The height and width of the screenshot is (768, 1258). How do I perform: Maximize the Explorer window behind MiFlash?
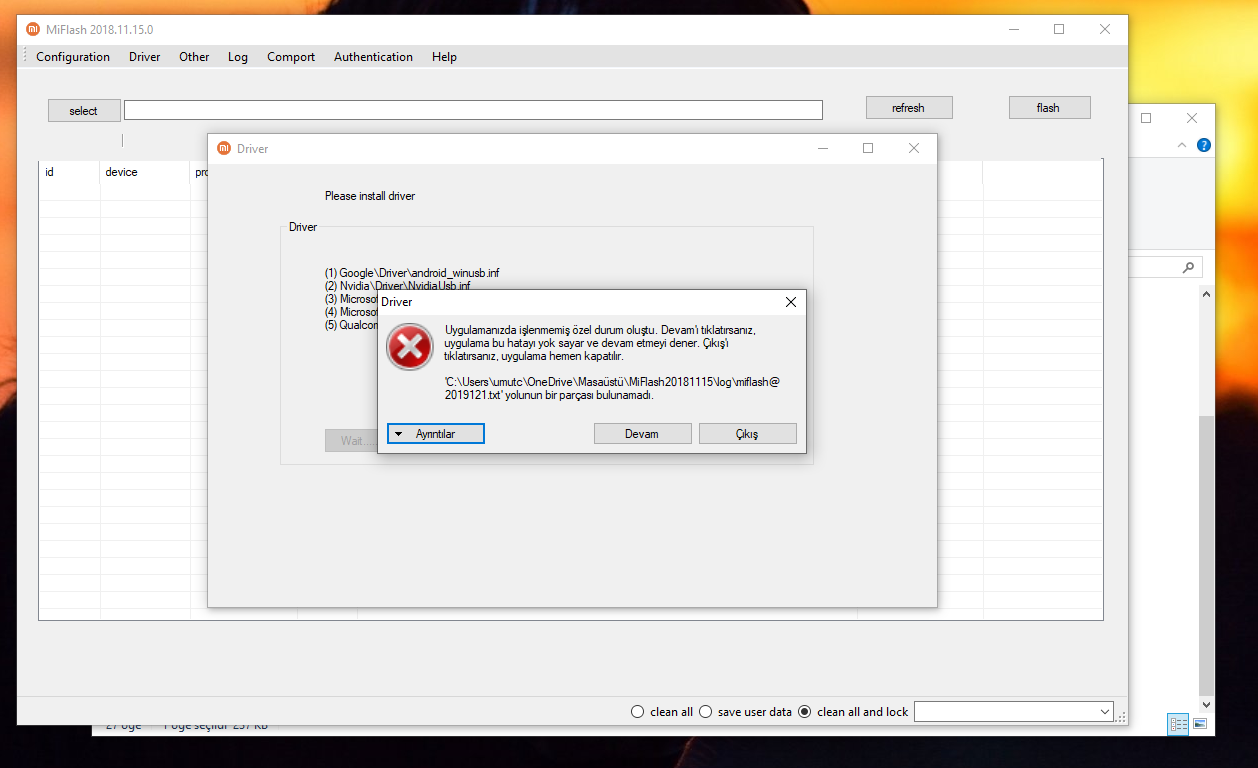[x=1146, y=118]
